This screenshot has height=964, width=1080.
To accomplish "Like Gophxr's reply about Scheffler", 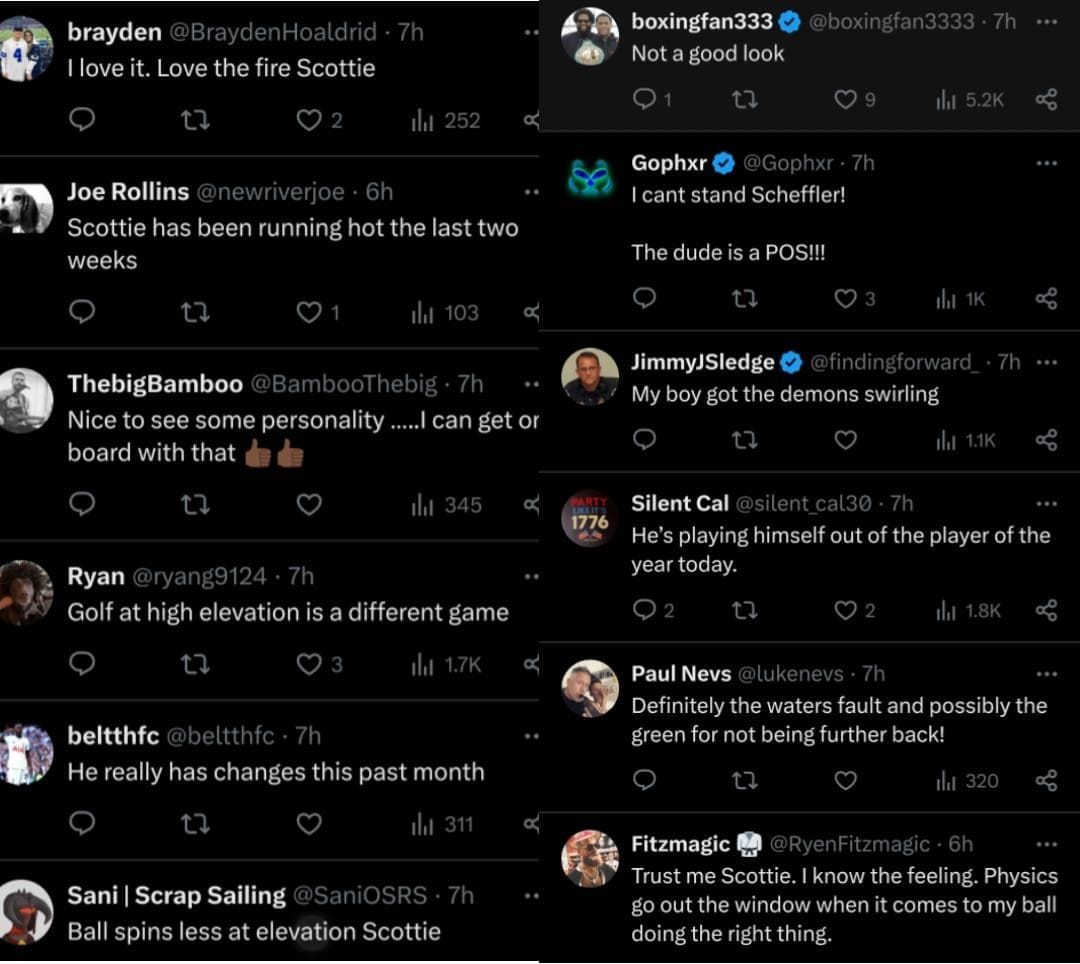I will (x=845, y=297).
